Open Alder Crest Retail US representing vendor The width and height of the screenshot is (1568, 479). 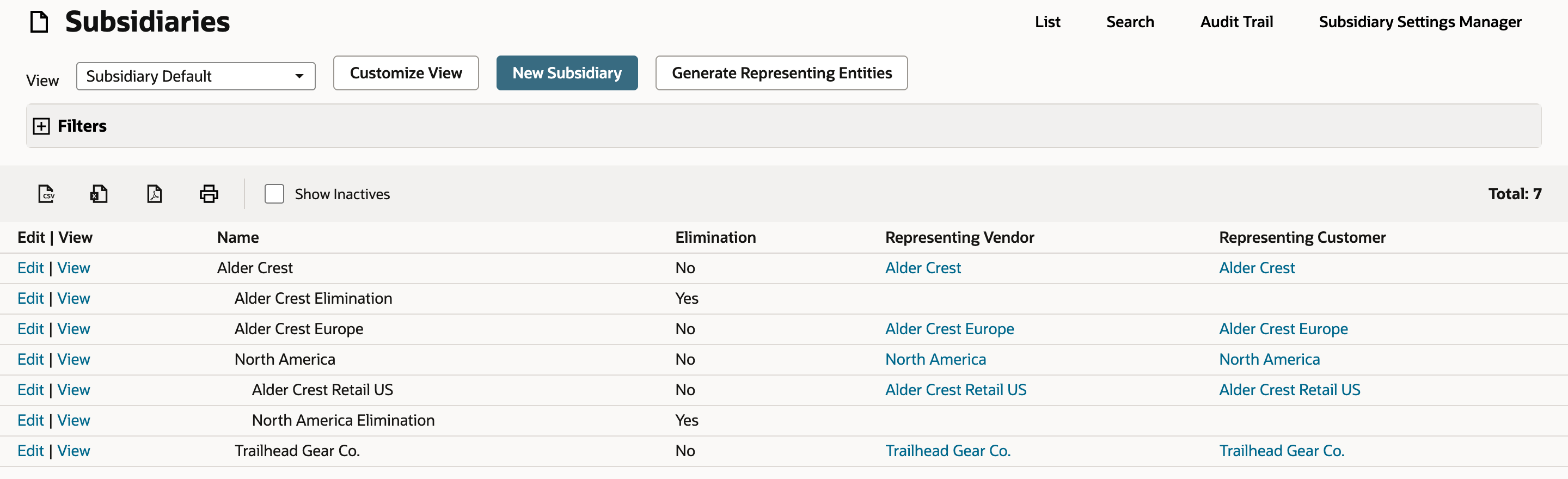click(x=955, y=390)
